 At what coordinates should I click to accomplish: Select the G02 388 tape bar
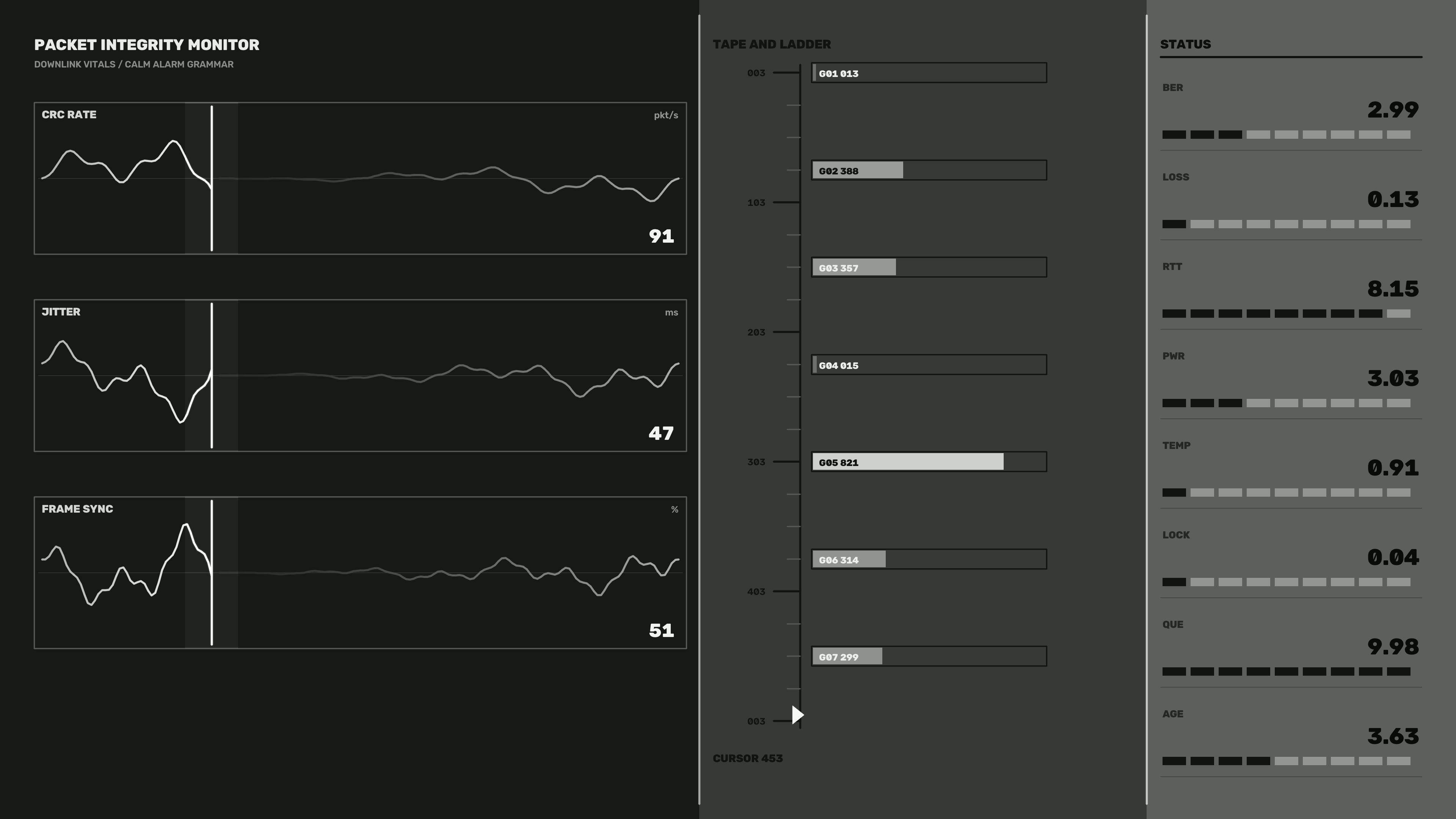point(929,170)
